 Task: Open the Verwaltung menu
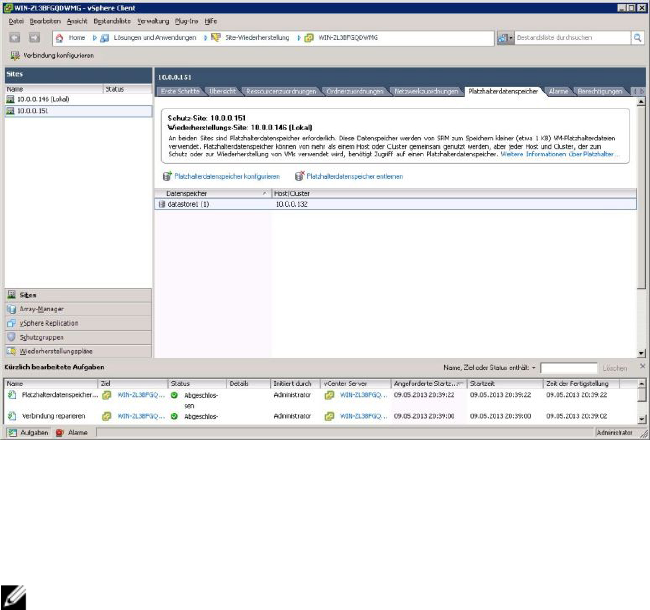153,21
